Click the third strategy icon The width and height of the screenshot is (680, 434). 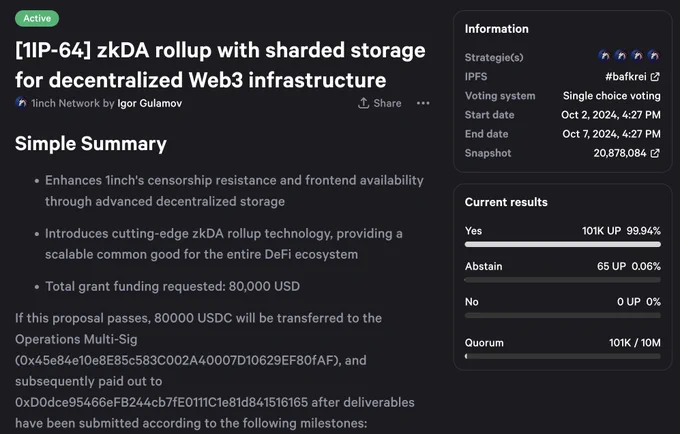coord(637,55)
